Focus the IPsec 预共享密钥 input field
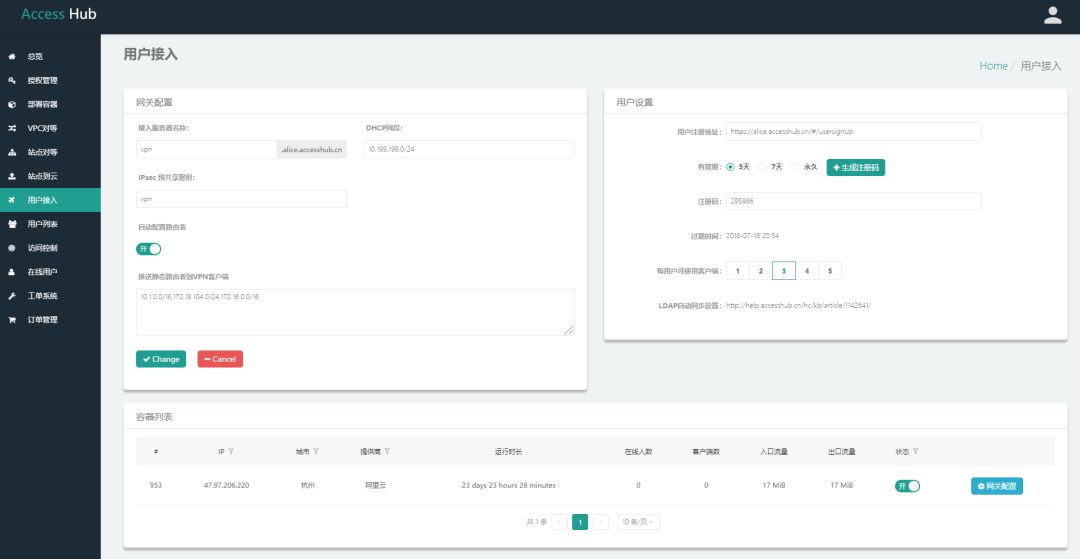The image size is (1080, 559). 241,199
